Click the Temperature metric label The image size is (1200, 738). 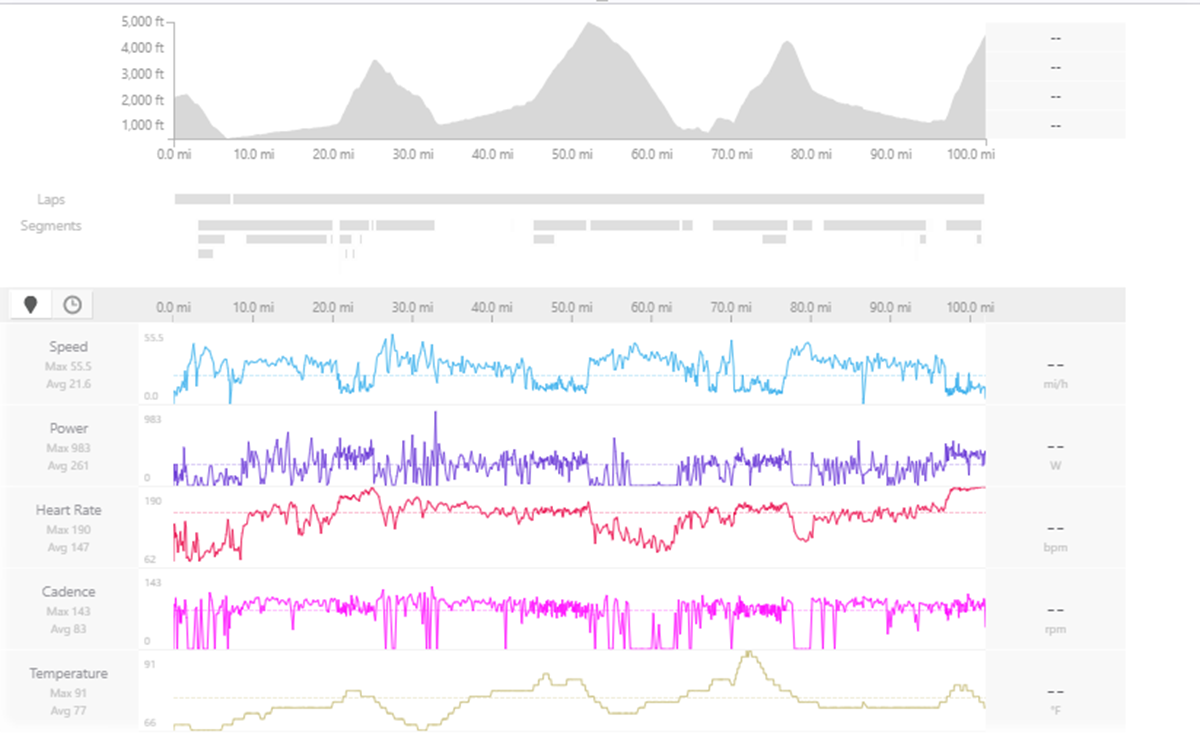coord(69,673)
